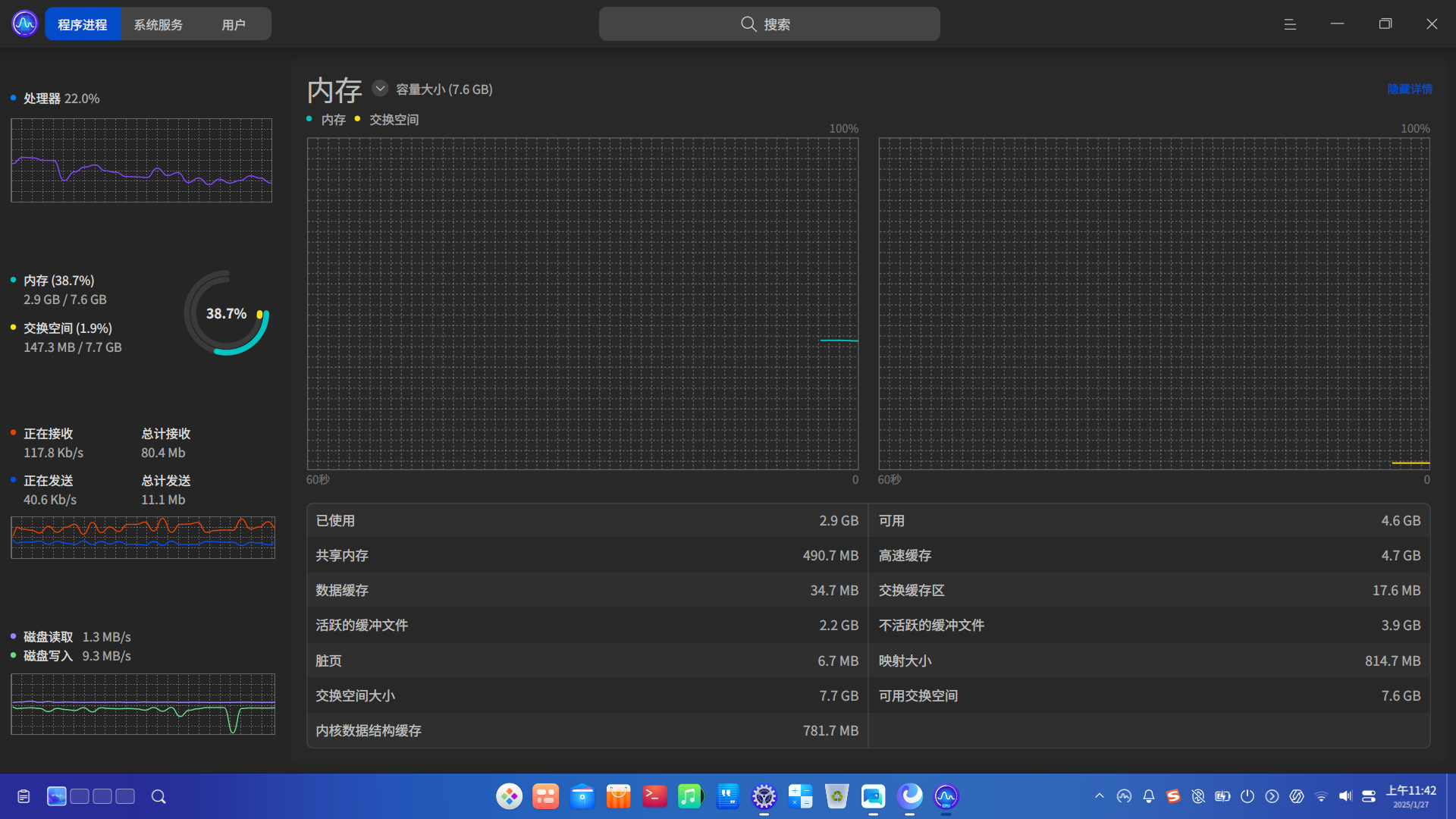
Task: Select the CPU usage mini graph
Action: coord(142,160)
